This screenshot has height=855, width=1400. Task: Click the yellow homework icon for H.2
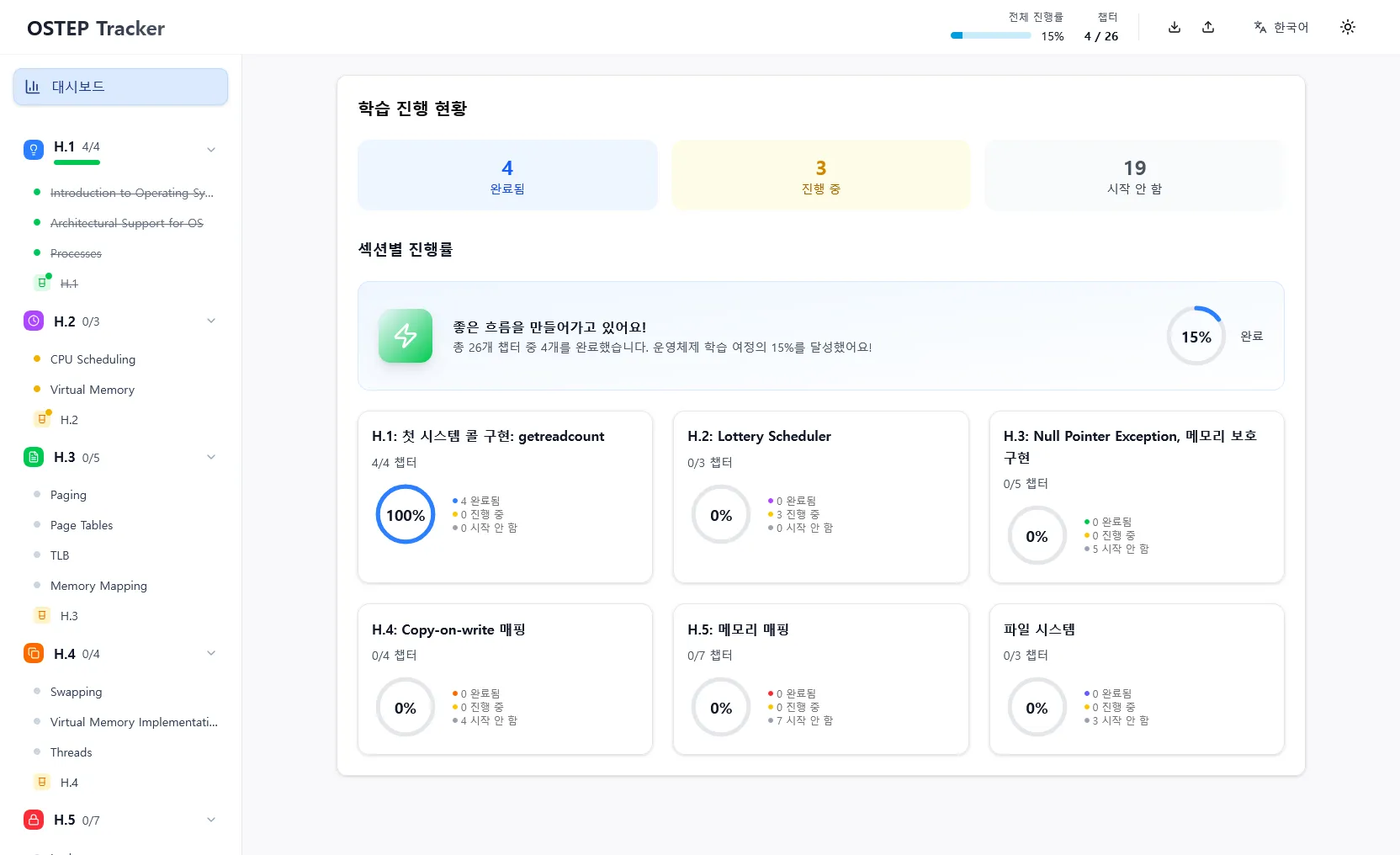point(42,419)
